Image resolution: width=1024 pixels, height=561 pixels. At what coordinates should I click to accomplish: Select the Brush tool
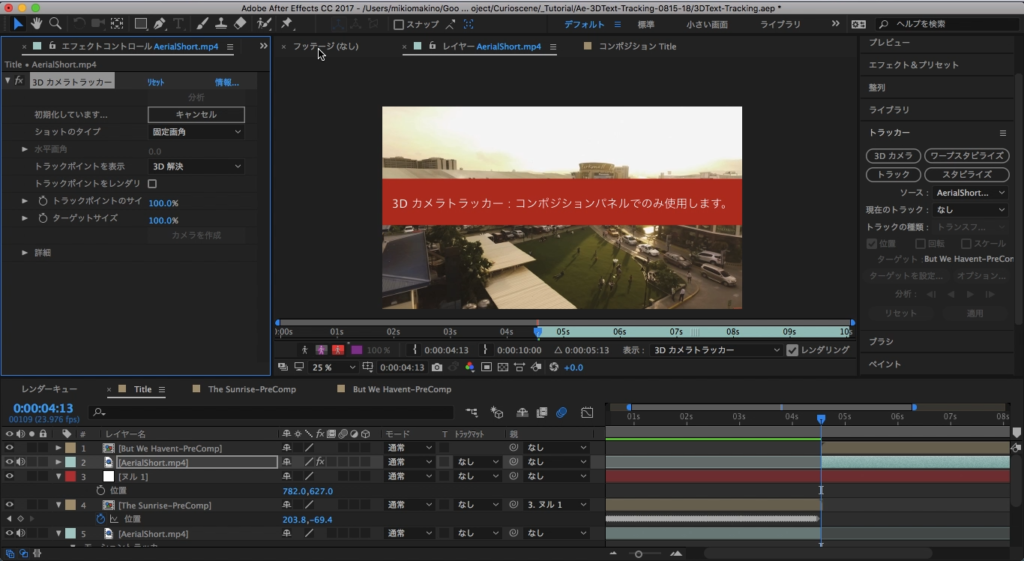coord(203,23)
